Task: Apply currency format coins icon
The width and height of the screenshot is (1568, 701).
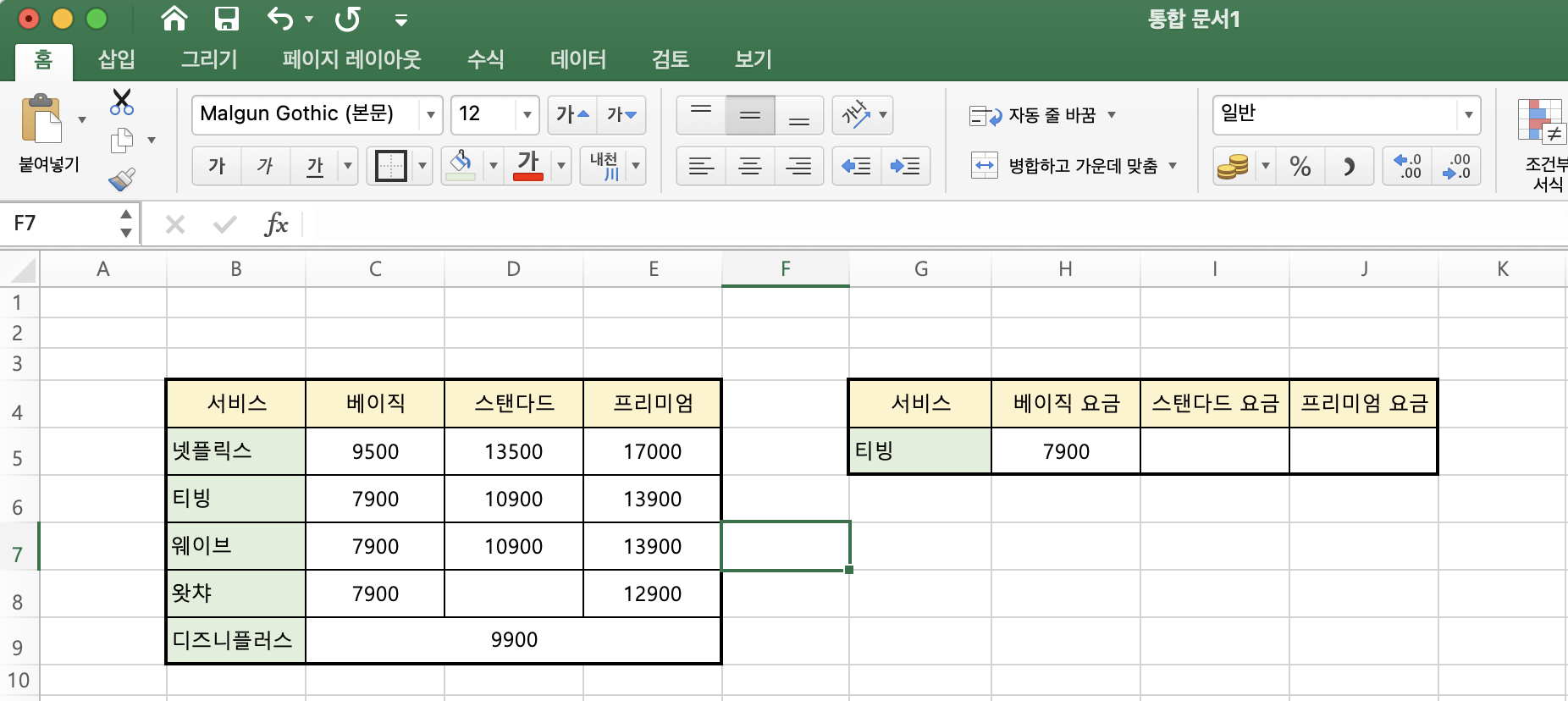Action: 1233,166
